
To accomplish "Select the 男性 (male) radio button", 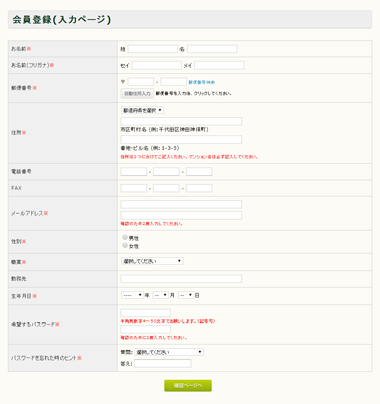I will pyautogui.click(x=125, y=238).
